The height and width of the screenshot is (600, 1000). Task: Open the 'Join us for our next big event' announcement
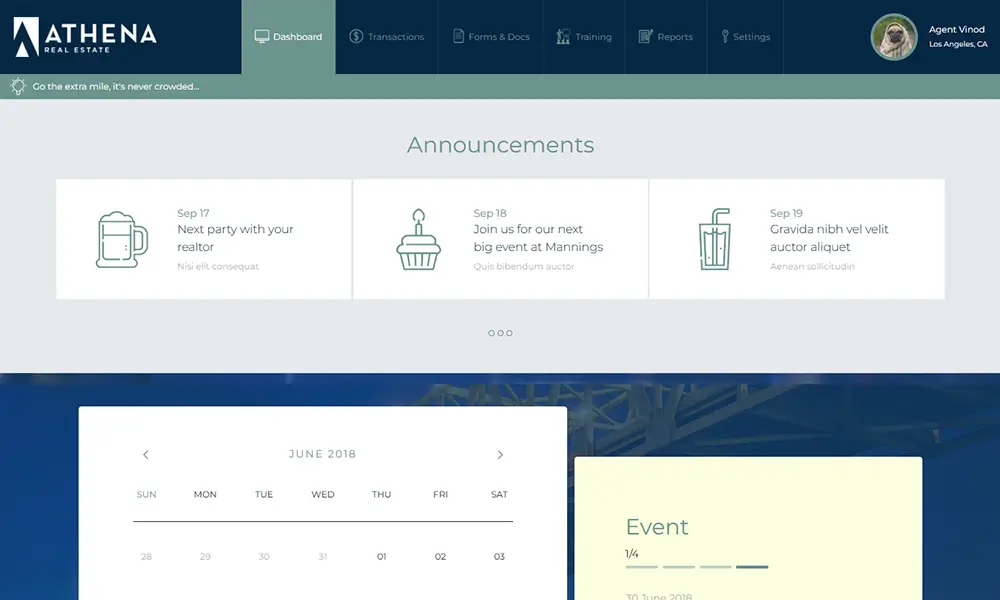point(538,238)
